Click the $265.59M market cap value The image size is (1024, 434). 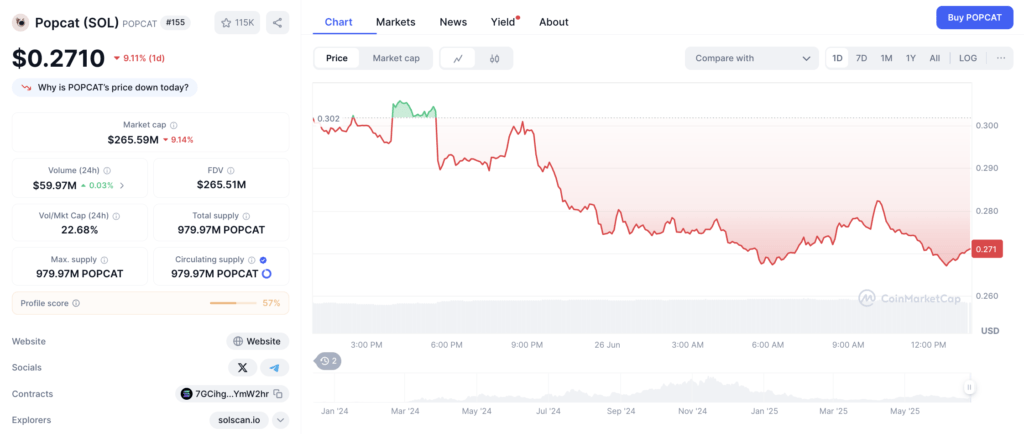tap(133, 140)
